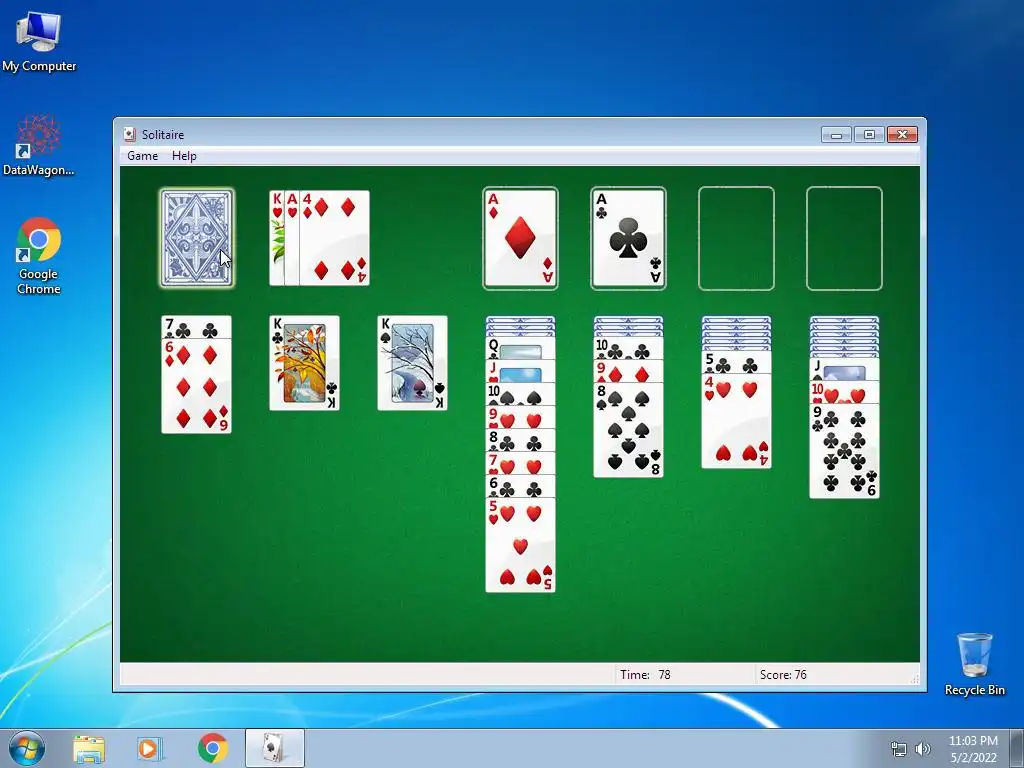The image size is (1024, 768).
Task: Click the fourth empty foundation slot
Action: [844, 238]
